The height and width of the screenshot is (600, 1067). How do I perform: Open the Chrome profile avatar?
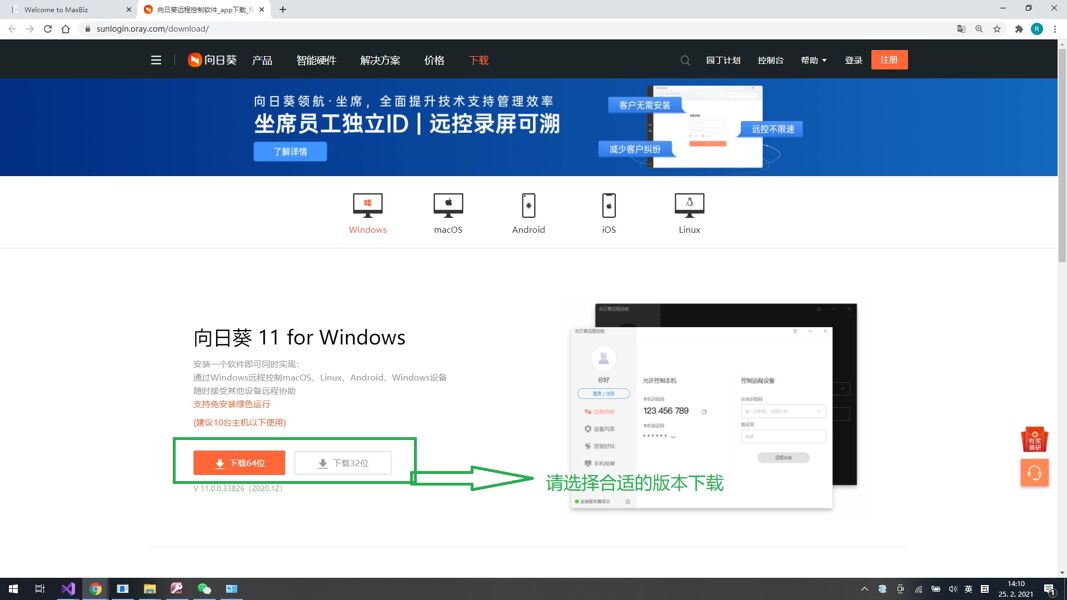click(1036, 29)
